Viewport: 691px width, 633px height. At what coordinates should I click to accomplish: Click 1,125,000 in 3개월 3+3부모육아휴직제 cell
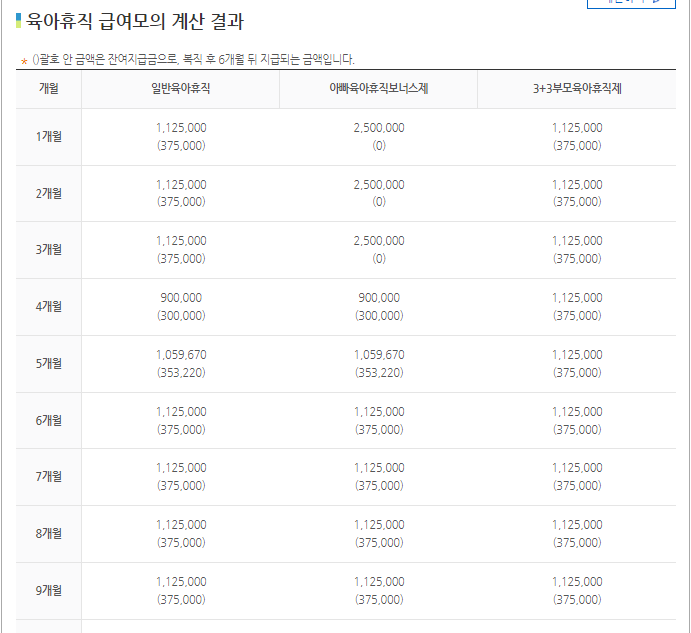(x=577, y=241)
